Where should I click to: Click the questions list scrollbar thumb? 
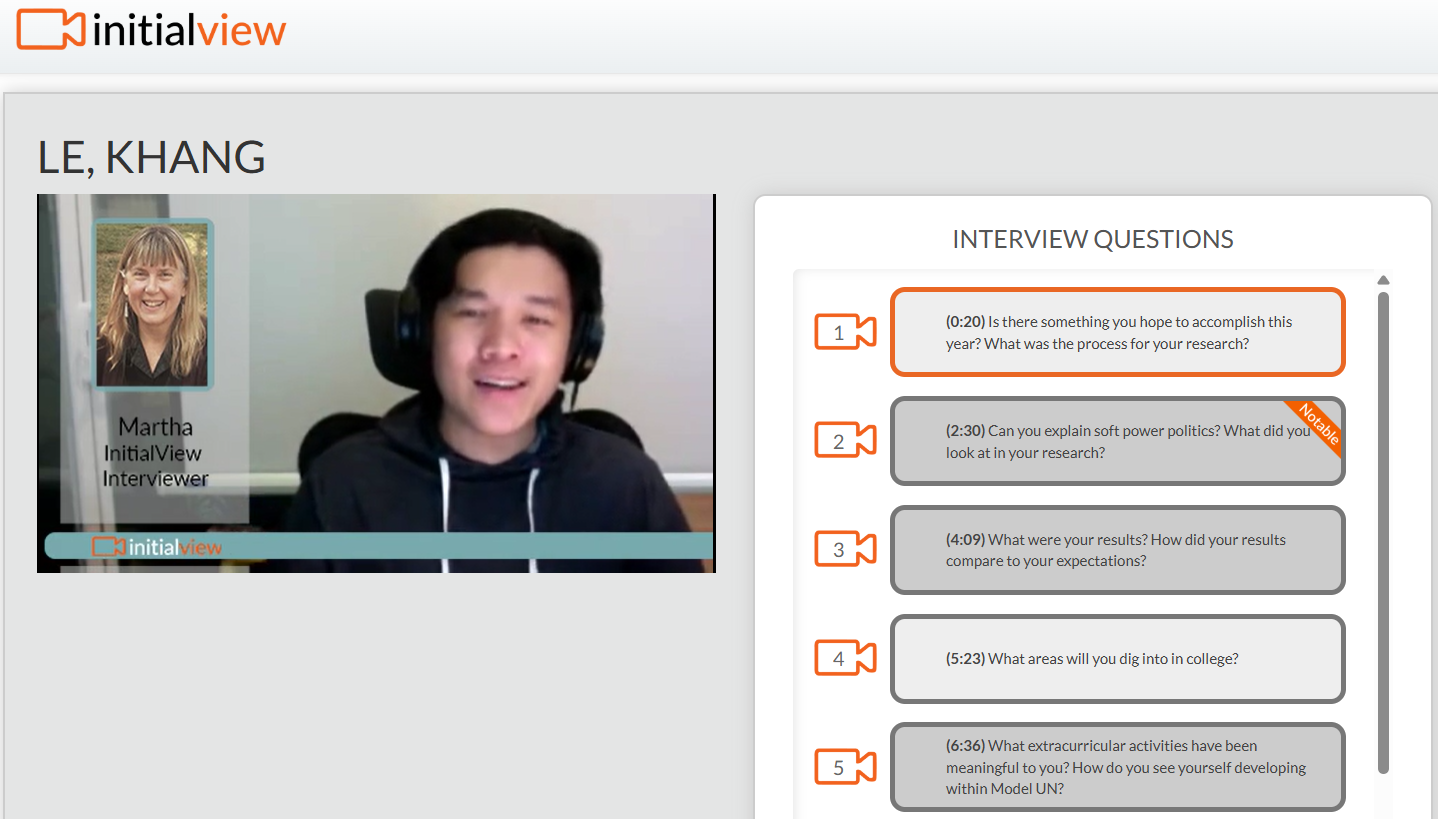point(1383,530)
